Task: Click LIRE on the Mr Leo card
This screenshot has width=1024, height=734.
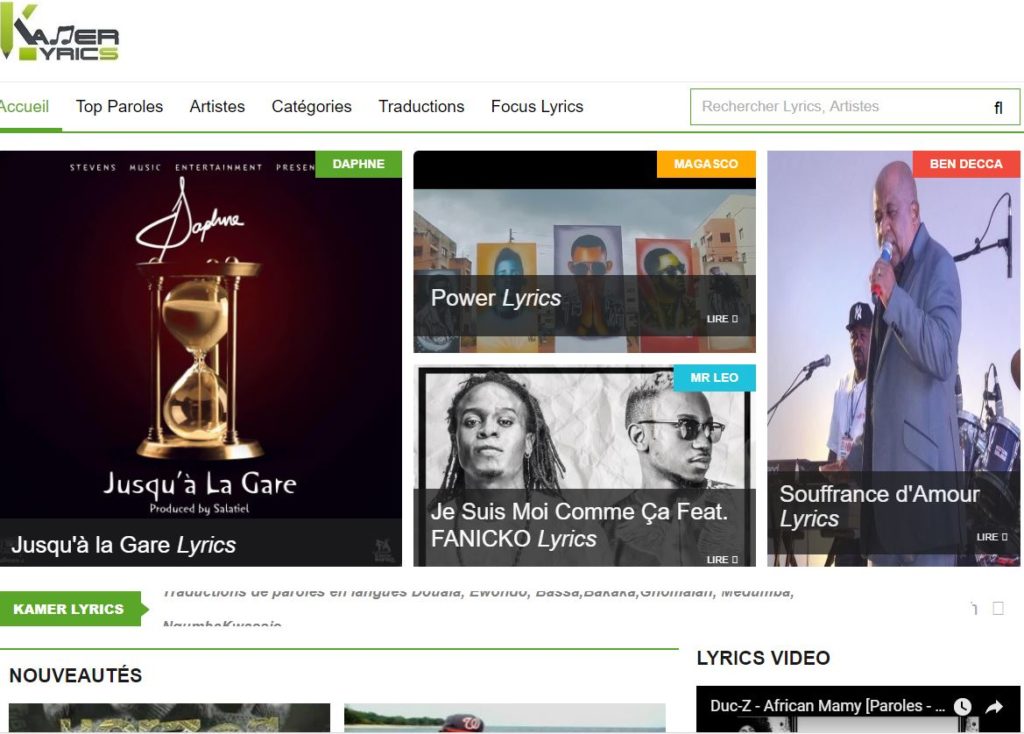Action: [x=722, y=560]
